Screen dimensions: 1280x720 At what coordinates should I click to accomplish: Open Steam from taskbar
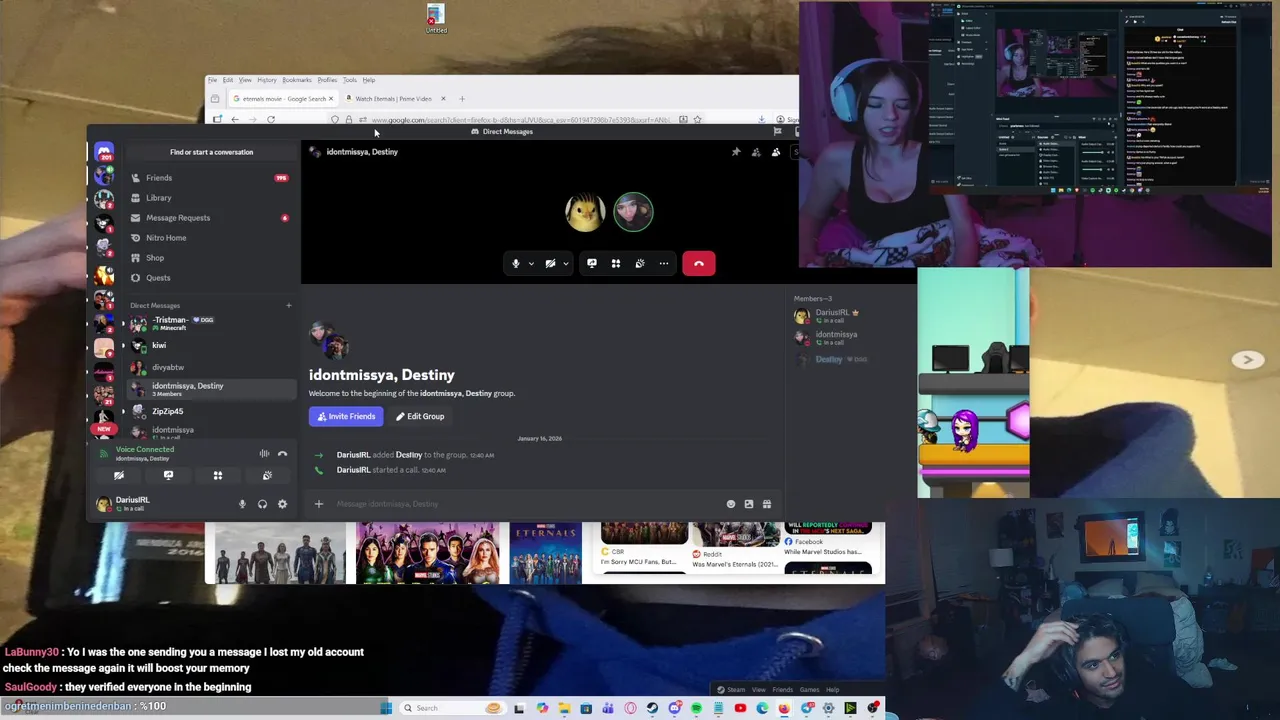(652, 708)
